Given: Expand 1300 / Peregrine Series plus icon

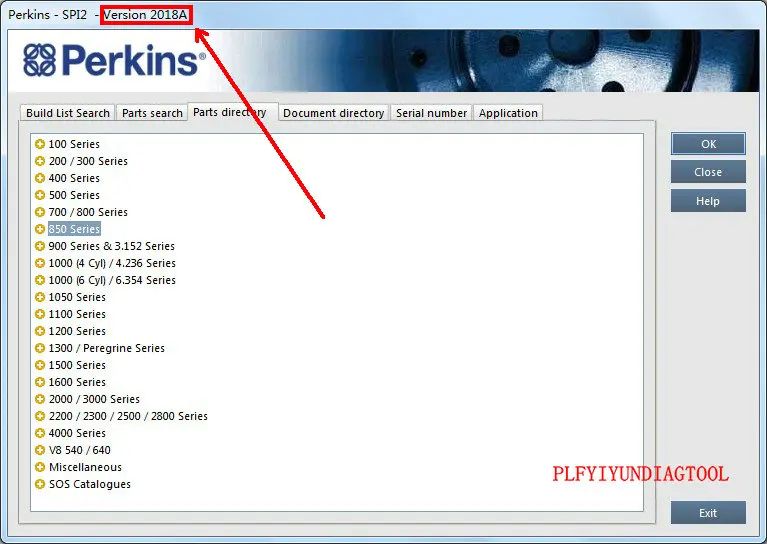Looking at the screenshot, I should [40, 348].
